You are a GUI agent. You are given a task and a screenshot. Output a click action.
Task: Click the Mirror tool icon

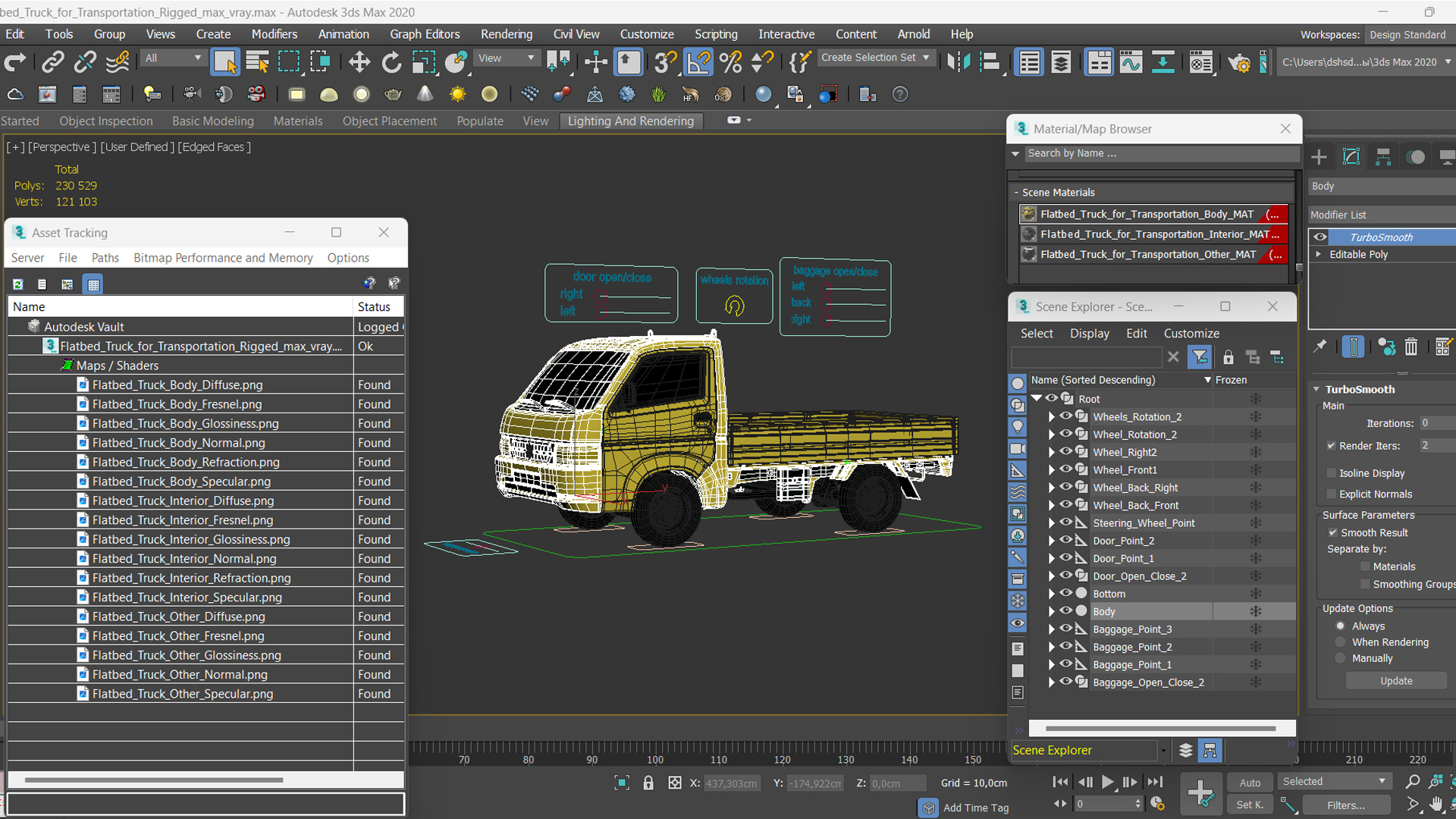pyautogui.click(x=959, y=62)
